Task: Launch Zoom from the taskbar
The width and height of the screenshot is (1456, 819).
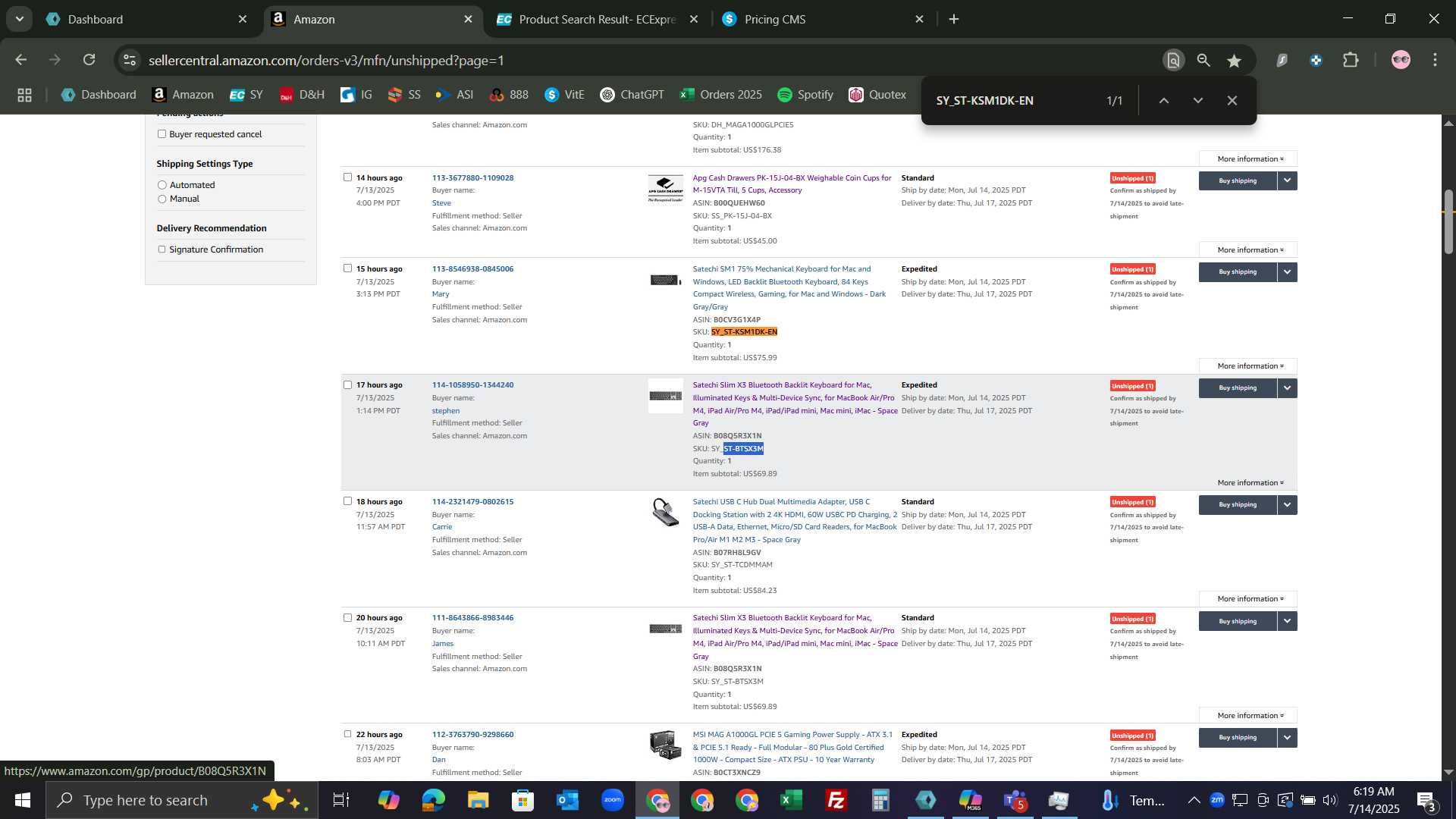Action: [612, 800]
